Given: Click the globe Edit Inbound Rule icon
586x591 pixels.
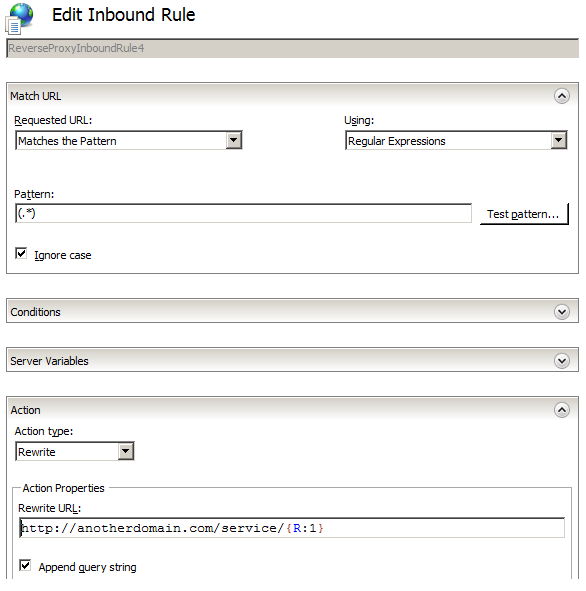Looking at the screenshot, I should [20, 18].
